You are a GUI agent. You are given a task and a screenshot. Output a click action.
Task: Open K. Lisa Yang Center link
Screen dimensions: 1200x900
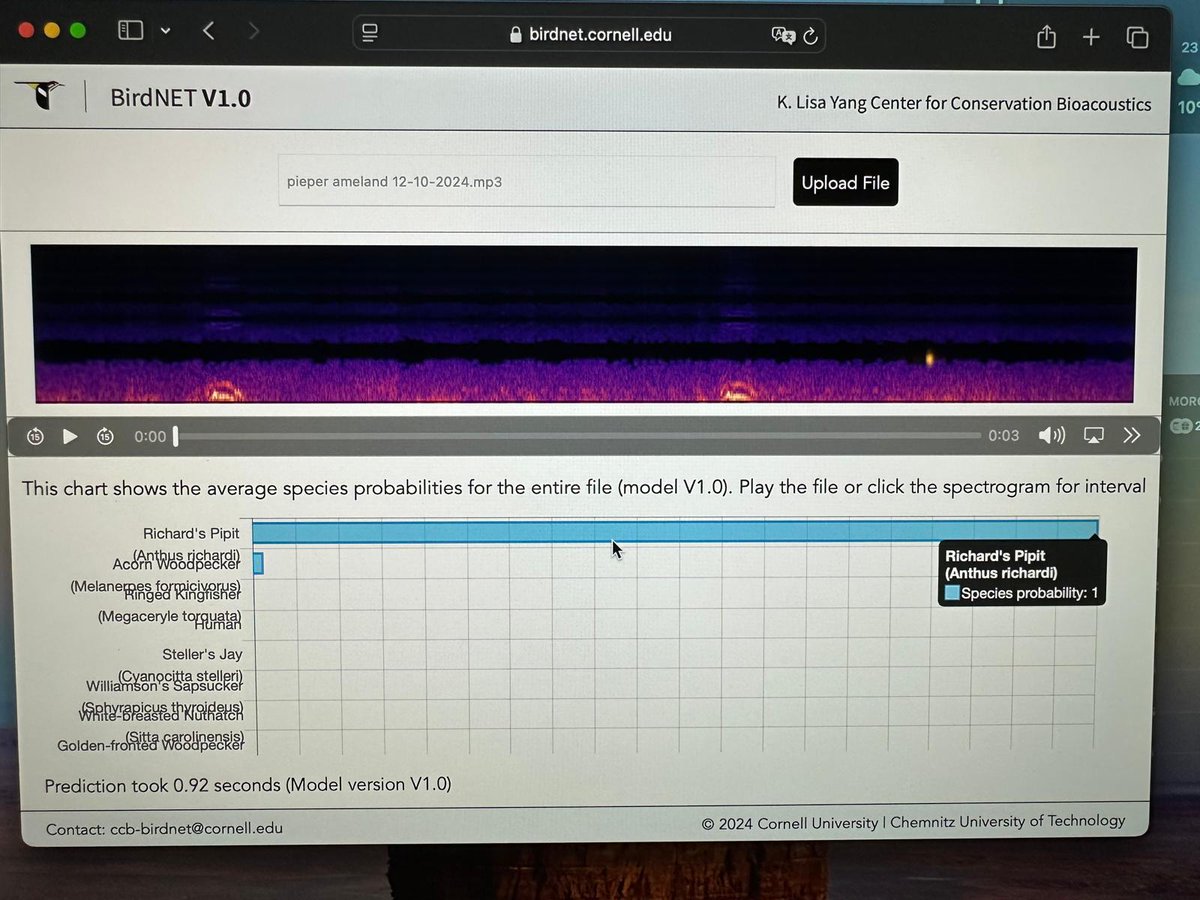click(x=964, y=104)
